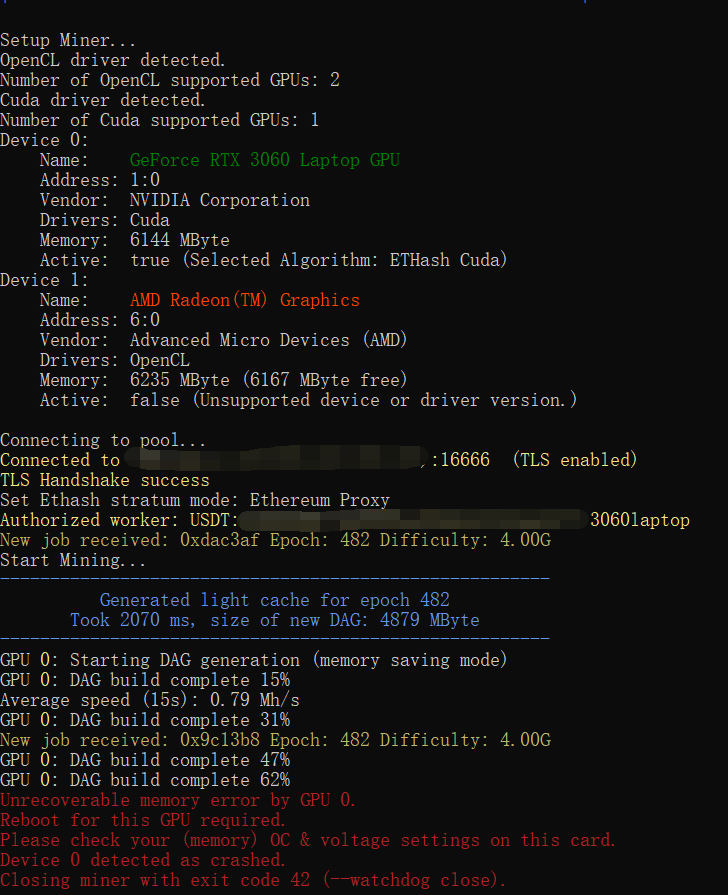Viewport: 728px width, 895px height.
Task: Click 'Cuda driver detected.' line
Action: 103,100
